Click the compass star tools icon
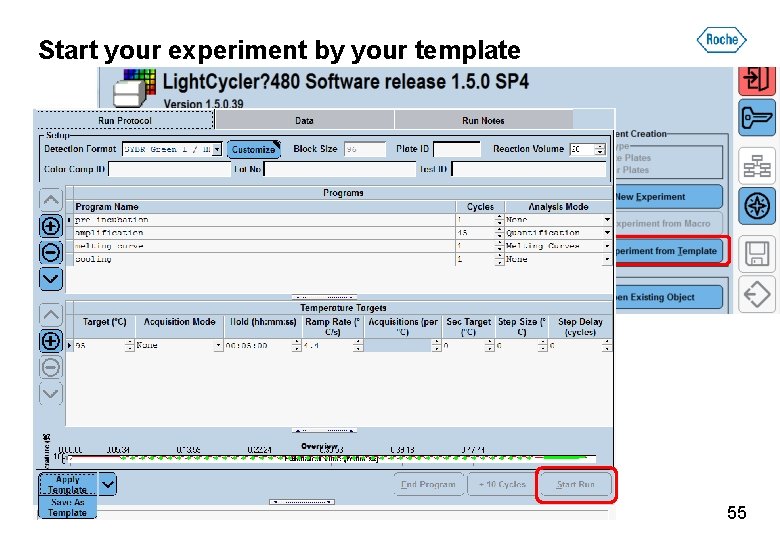This screenshot has width=780, height=540. click(x=757, y=205)
